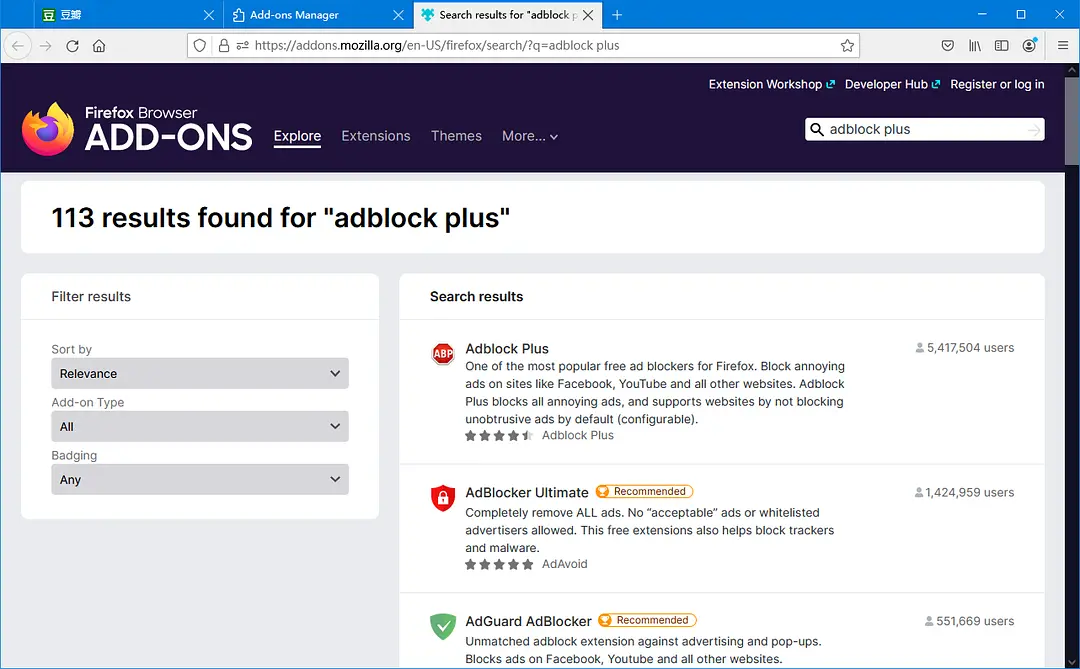1080x669 pixels.
Task: Click the AdBlocker Ultimate shield icon
Action: pos(443,497)
